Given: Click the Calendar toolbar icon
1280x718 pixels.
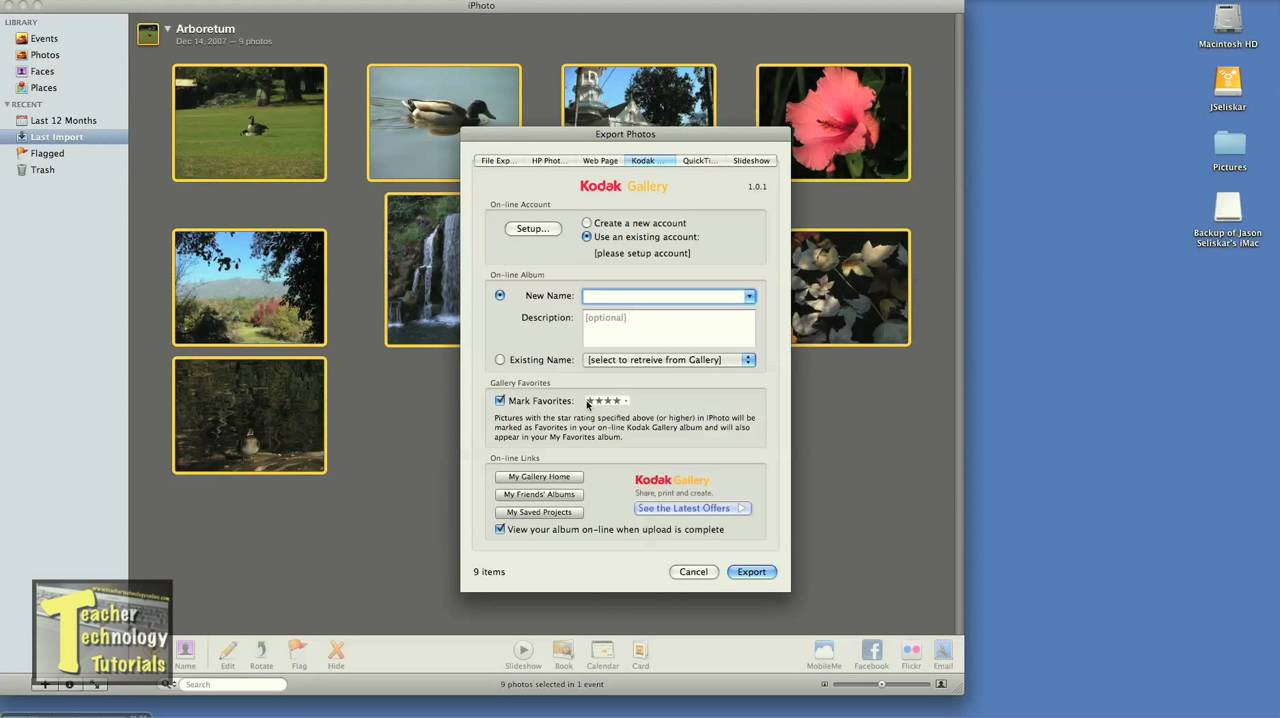Looking at the screenshot, I should tap(603, 655).
